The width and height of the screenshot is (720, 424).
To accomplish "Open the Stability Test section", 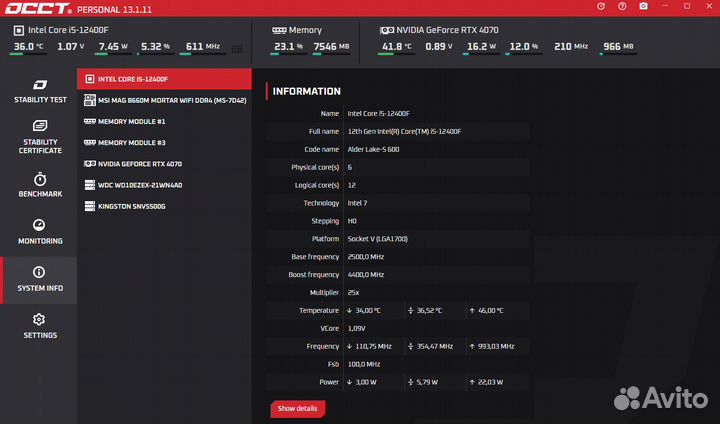I will (x=39, y=91).
